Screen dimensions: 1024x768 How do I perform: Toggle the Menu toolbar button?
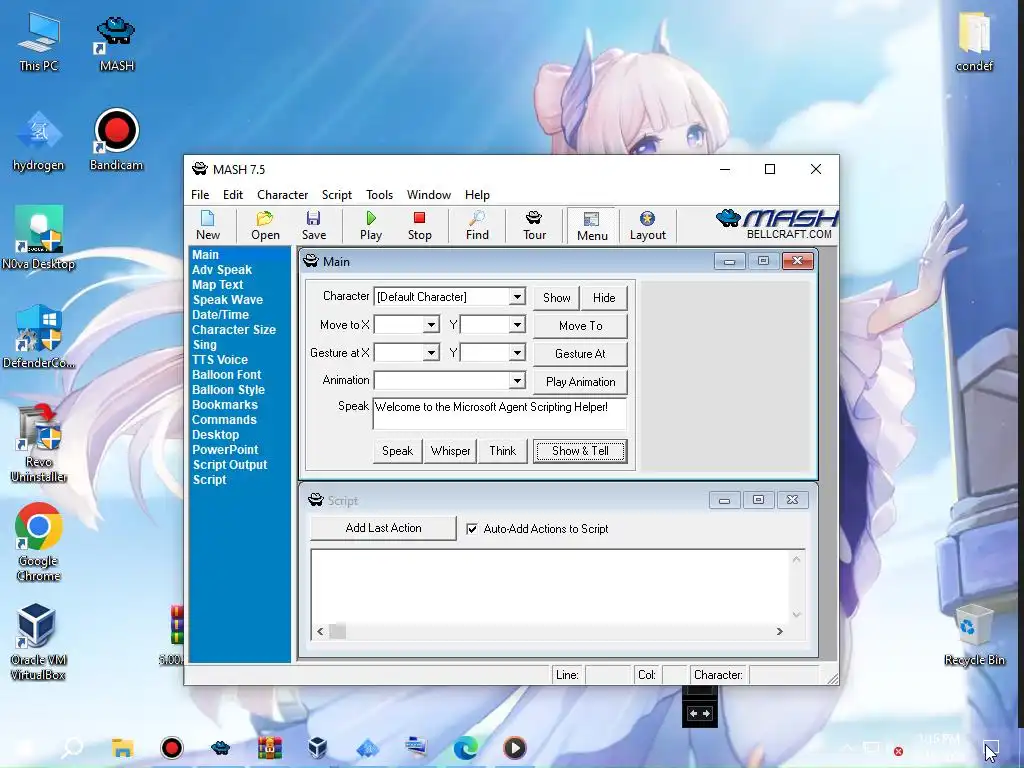click(x=592, y=227)
